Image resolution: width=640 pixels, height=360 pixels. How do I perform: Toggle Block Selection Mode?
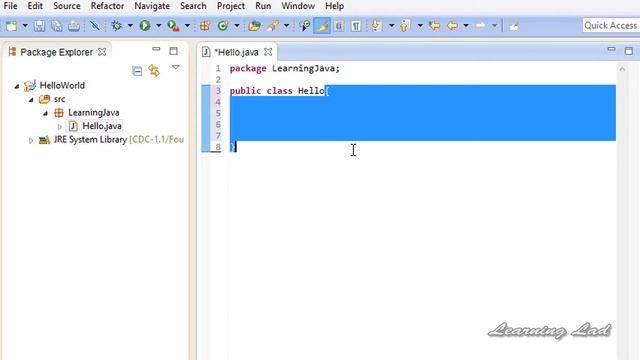click(x=339, y=26)
